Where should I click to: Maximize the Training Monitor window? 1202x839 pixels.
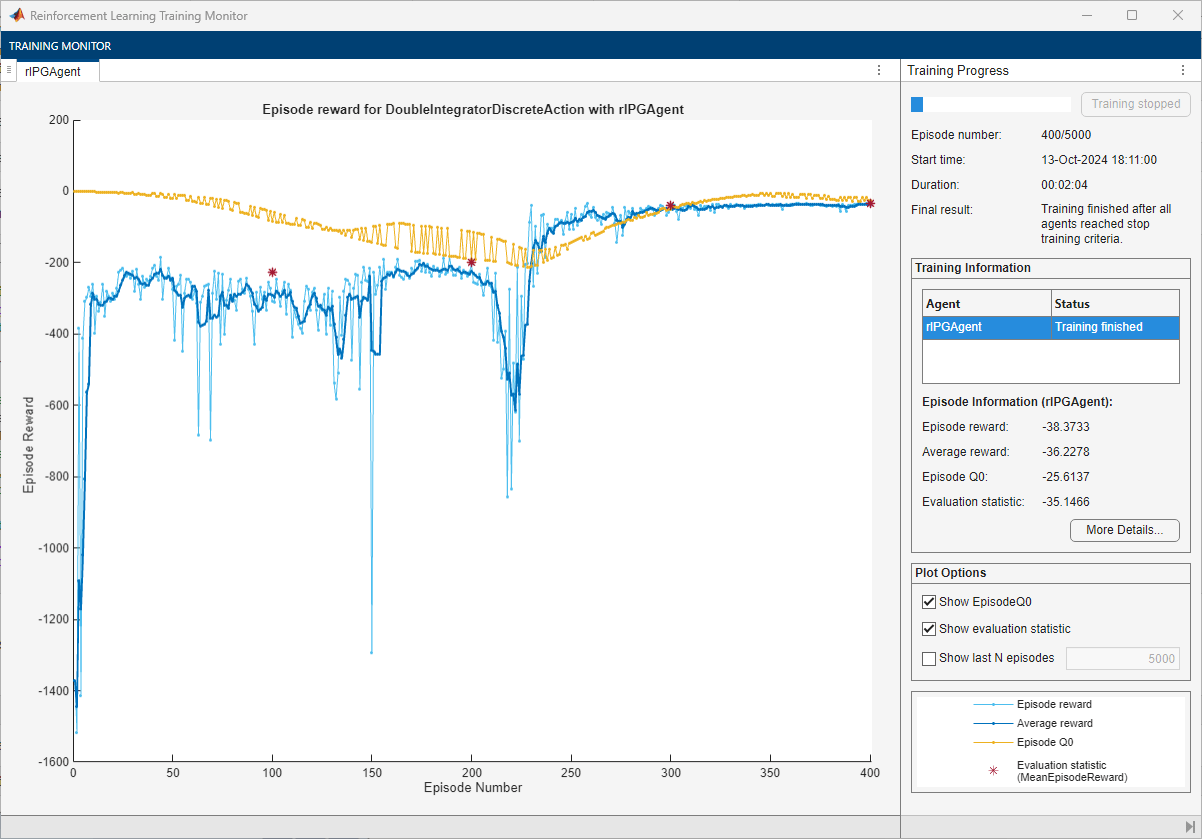click(1131, 16)
